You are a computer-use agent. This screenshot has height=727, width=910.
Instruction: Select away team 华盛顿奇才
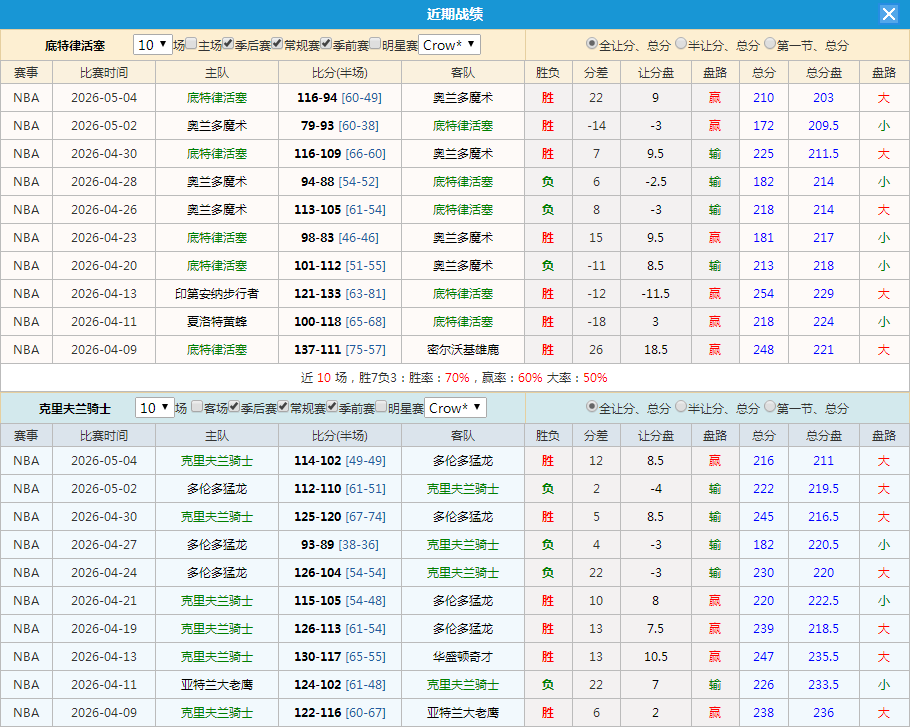pyautogui.click(x=463, y=656)
